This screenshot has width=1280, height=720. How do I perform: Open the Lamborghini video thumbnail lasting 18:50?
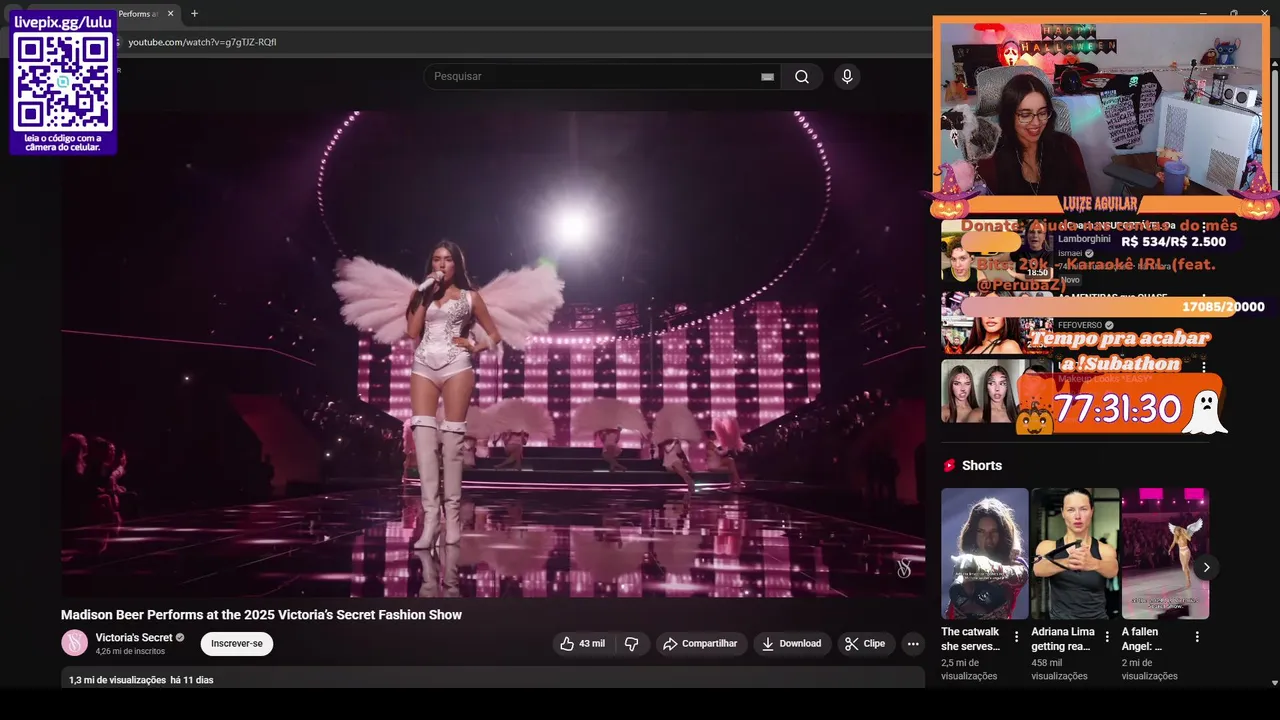tap(997, 251)
